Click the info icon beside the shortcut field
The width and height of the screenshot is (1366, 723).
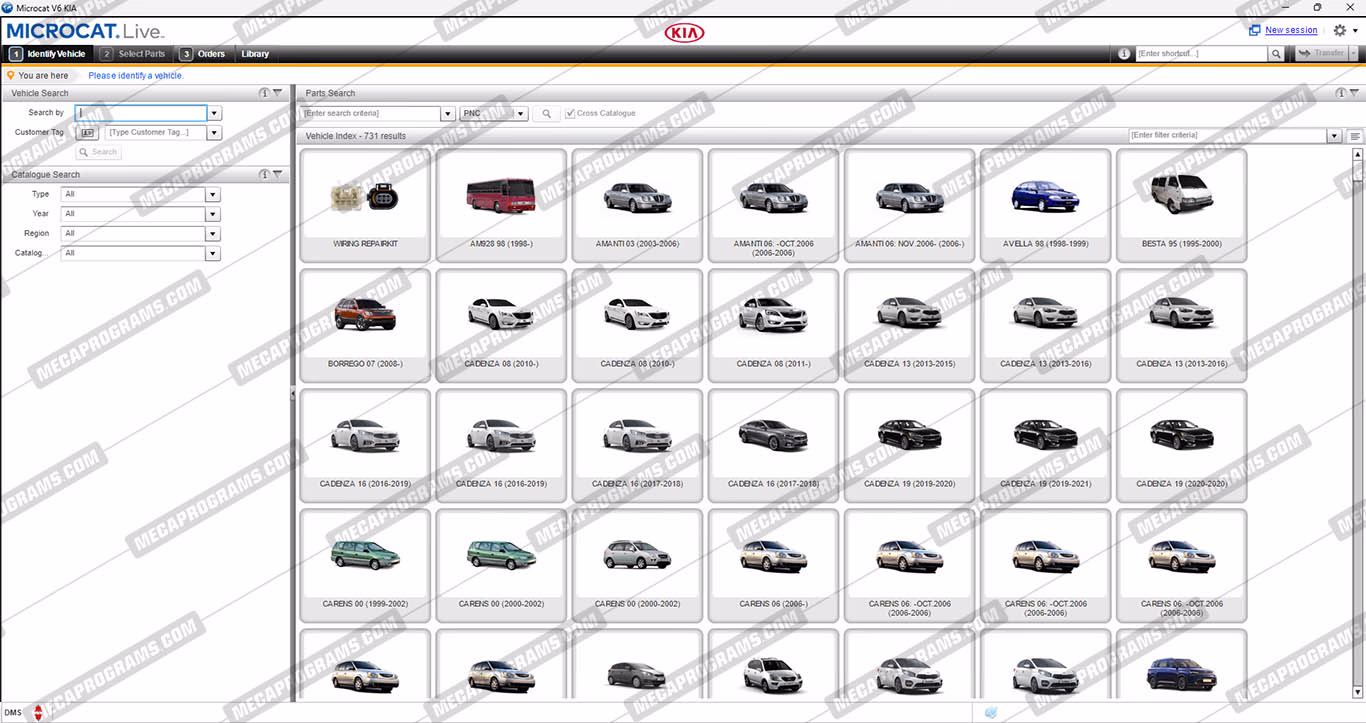[x=1124, y=54]
